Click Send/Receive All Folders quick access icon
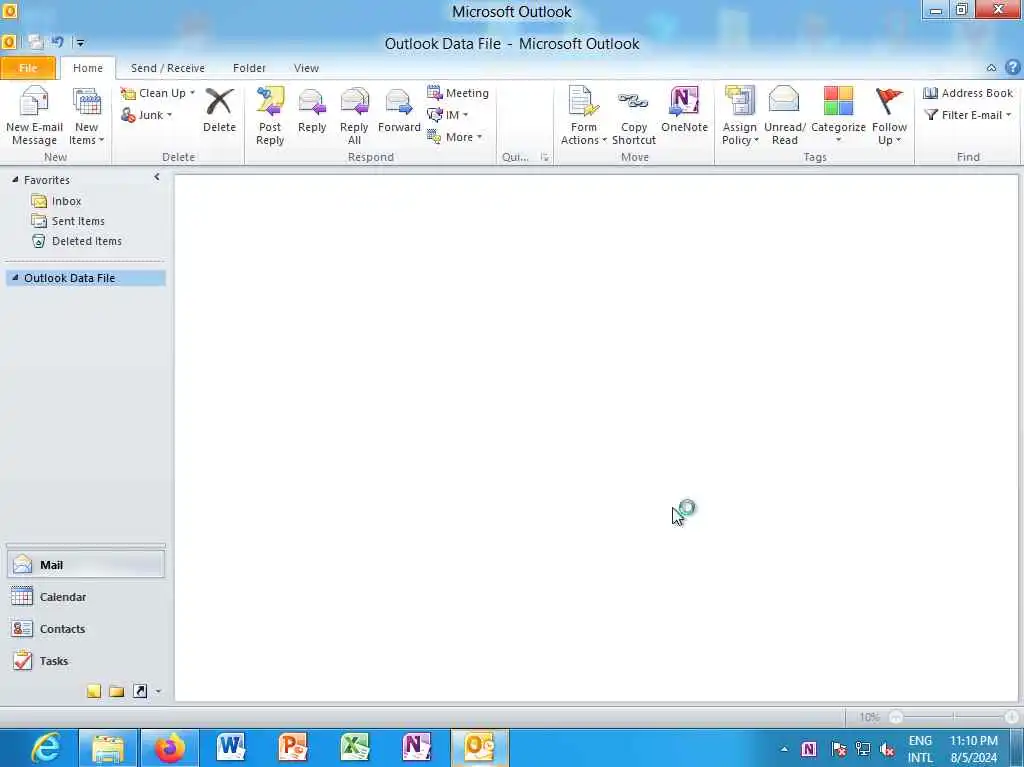 pos(36,42)
